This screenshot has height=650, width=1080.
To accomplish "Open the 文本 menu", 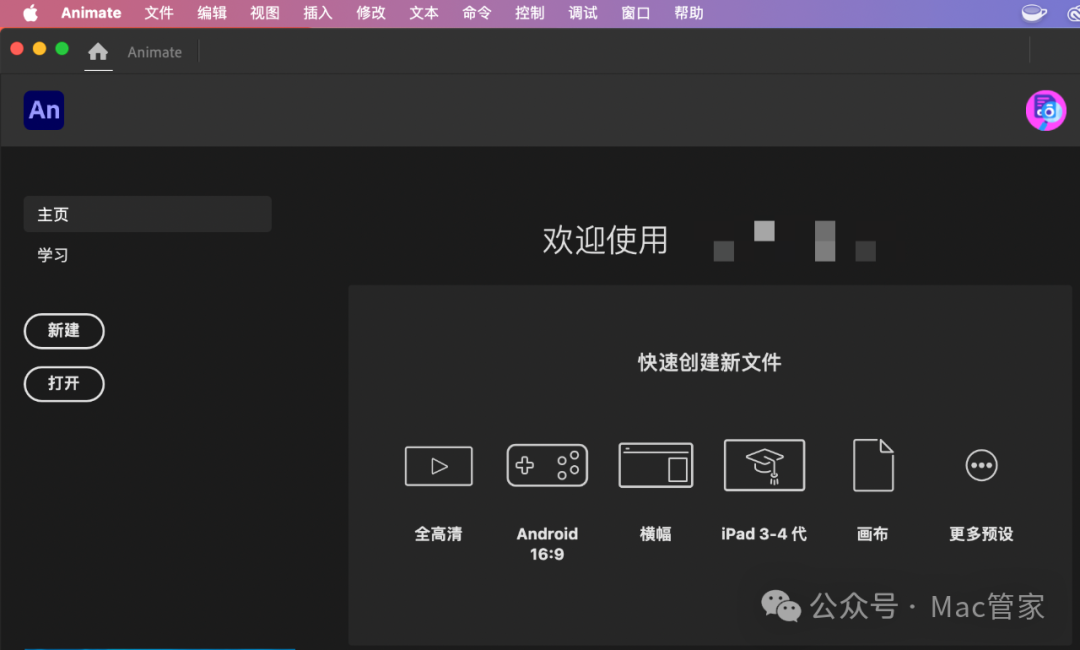I will pos(424,13).
